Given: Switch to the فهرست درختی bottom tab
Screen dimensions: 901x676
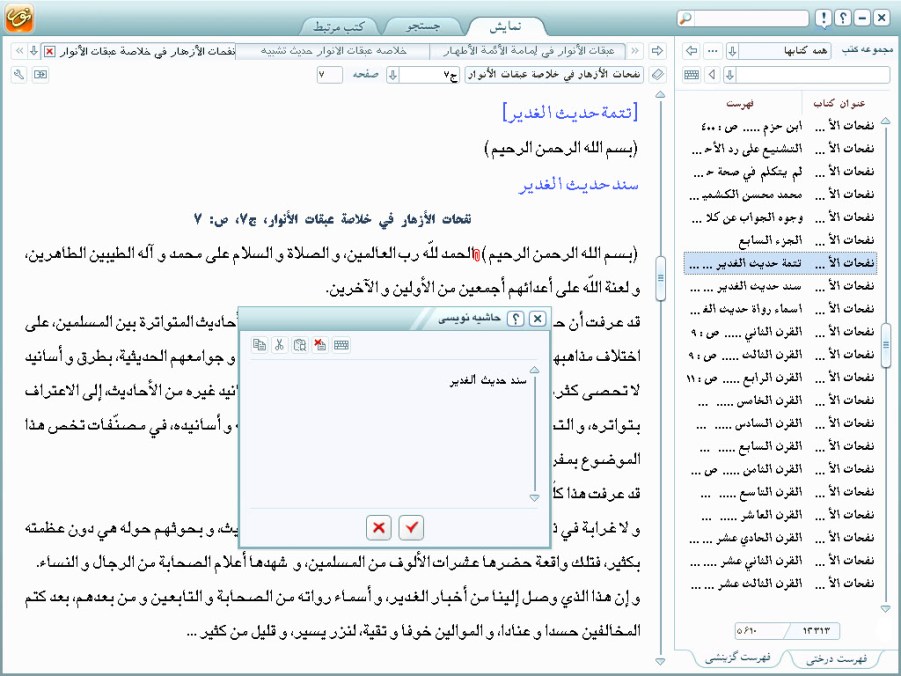Looking at the screenshot, I should 836,659.
